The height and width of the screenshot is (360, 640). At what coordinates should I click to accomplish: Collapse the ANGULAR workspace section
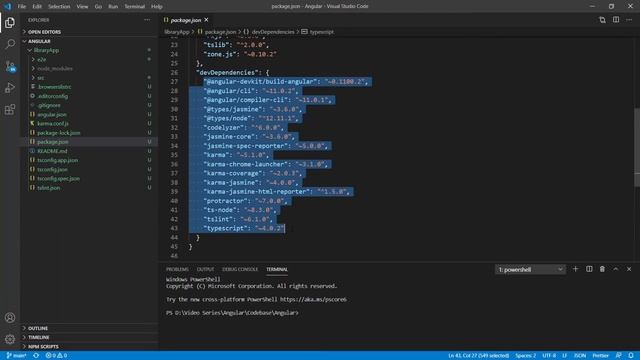[x=89, y=41]
